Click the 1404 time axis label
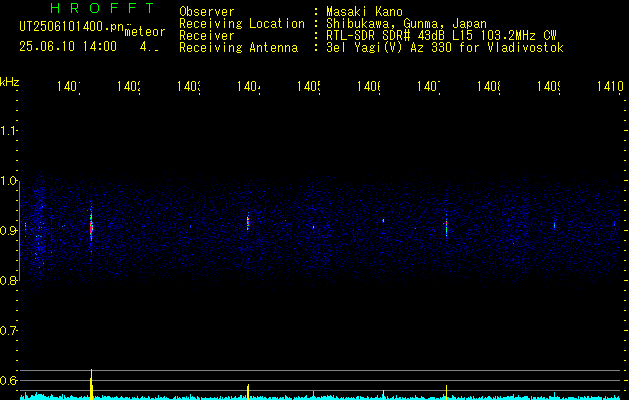The image size is (629, 400). pos(249,87)
